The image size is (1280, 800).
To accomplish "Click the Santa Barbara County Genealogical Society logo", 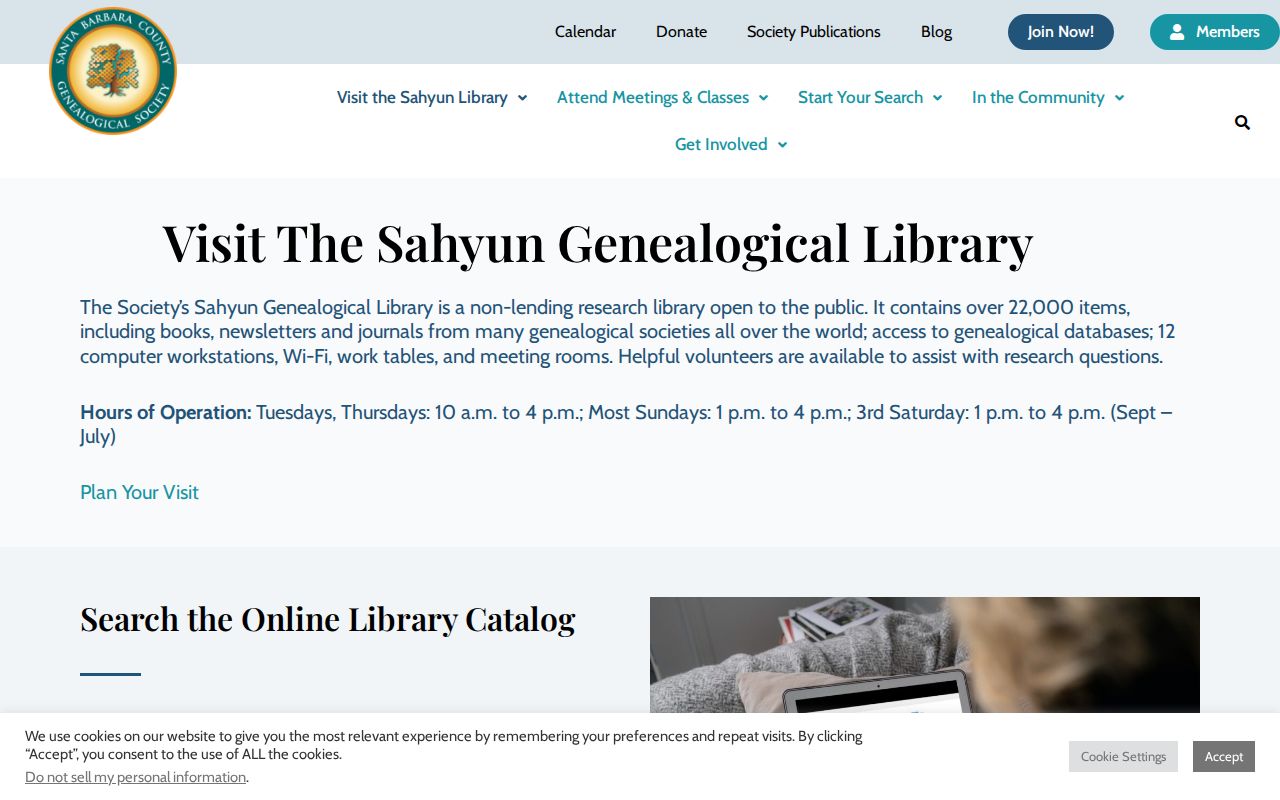I will [113, 71].
